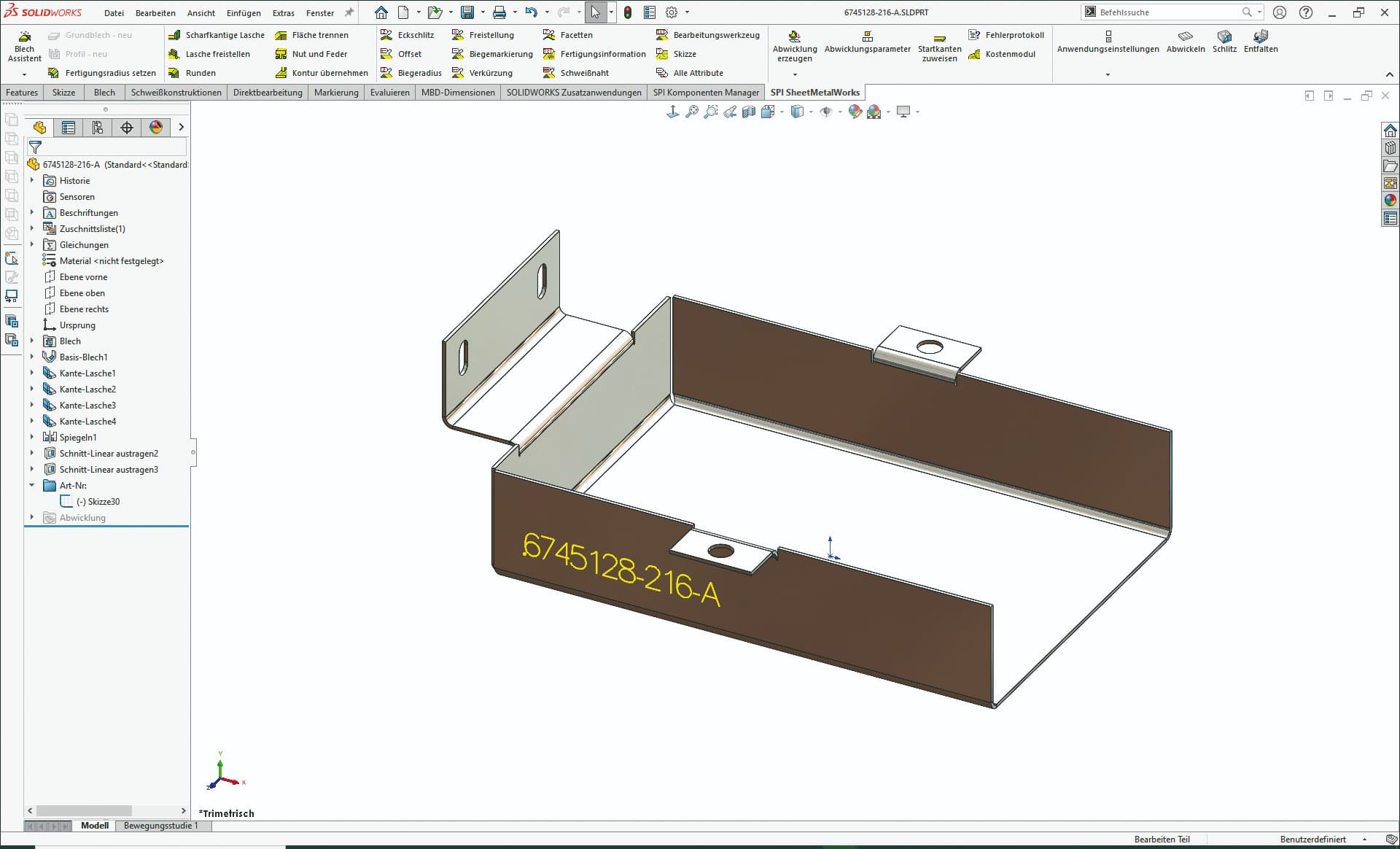The width and height of the screenshot is (1400, 849).
Task: Toggle the hide/show items eye icon
Action: click(x=826, y=112)
